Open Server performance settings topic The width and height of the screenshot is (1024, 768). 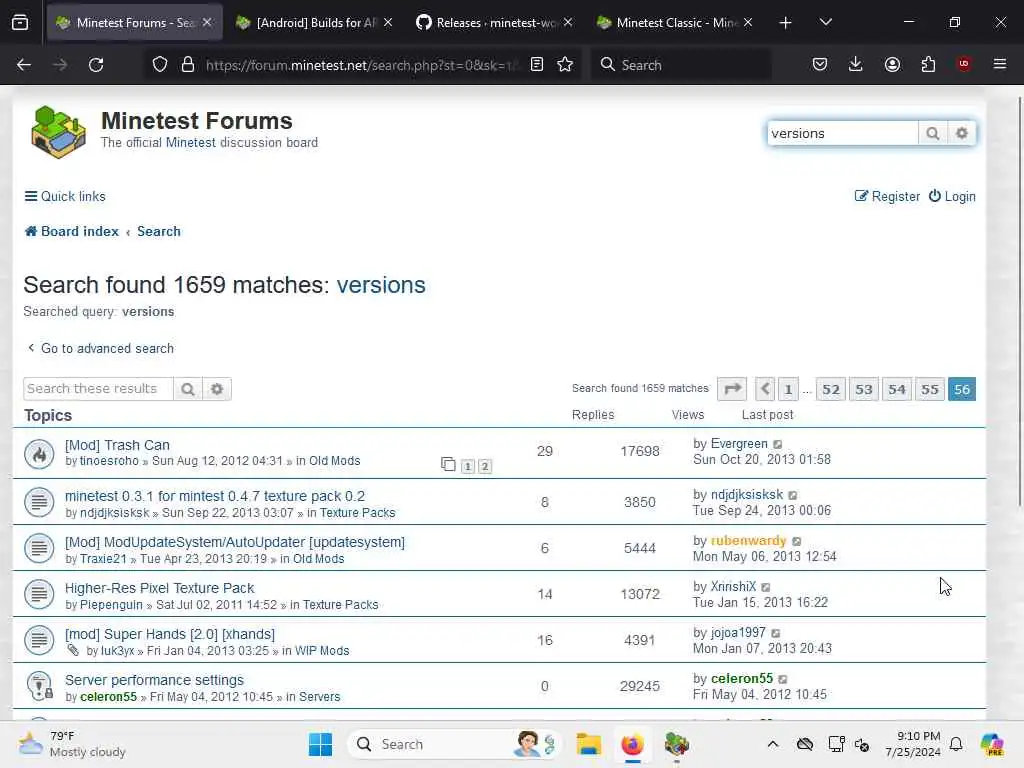[154, 680]
